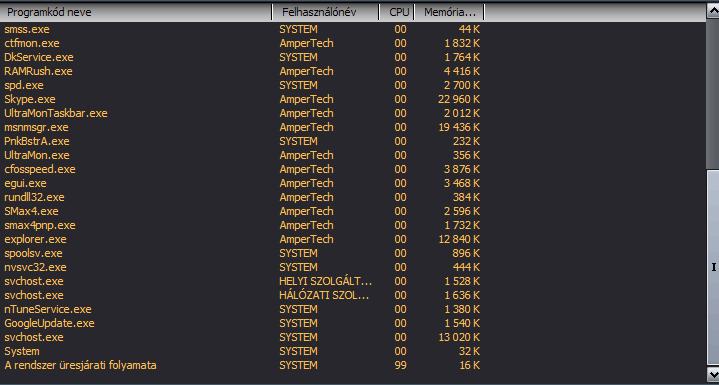Select the explorer.exe process
The height and width of the screenshot is (385, 719).
(352, 239)
